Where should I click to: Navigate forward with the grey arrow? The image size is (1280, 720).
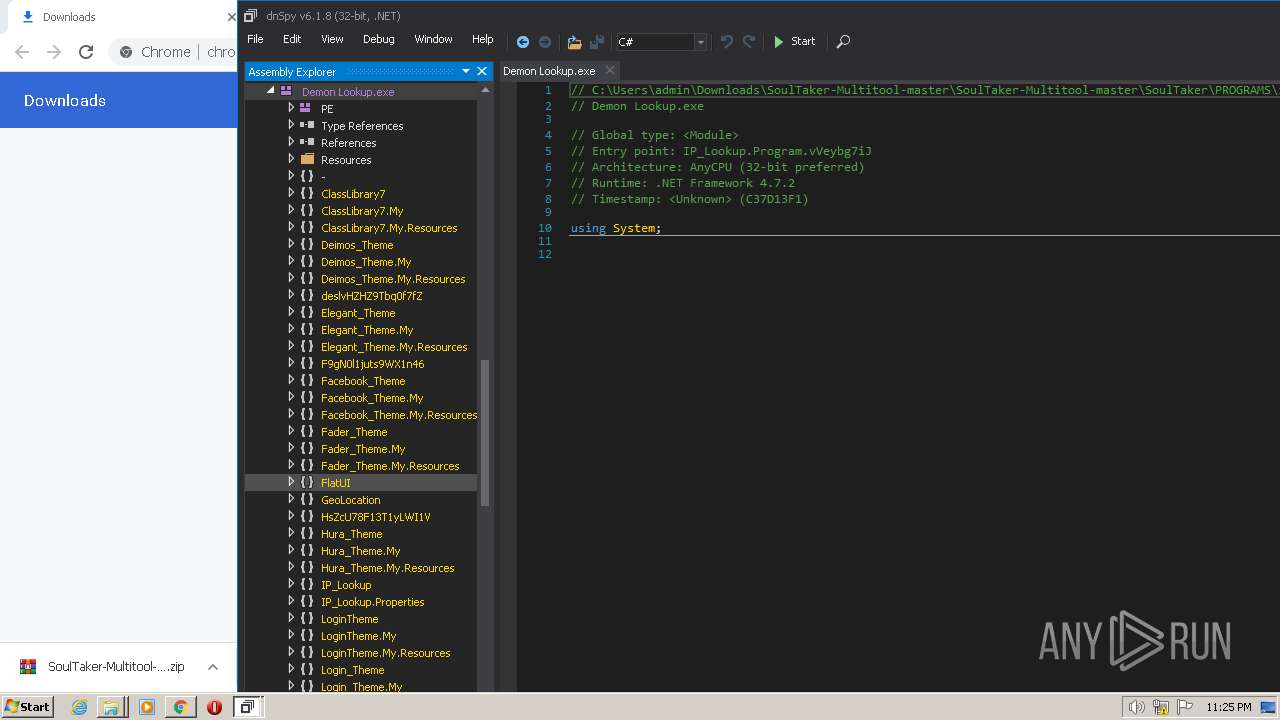[545, 42]
